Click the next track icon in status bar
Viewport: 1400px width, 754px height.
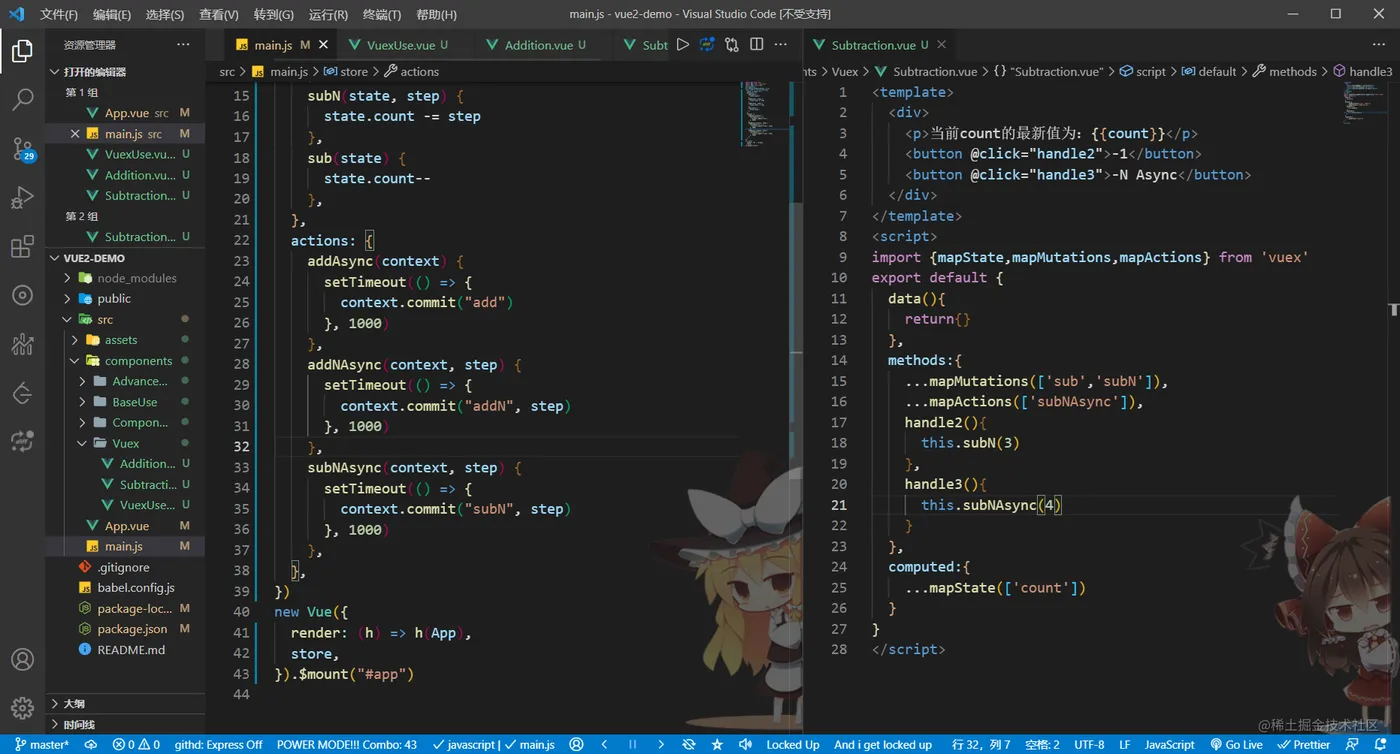coord(660,744)
